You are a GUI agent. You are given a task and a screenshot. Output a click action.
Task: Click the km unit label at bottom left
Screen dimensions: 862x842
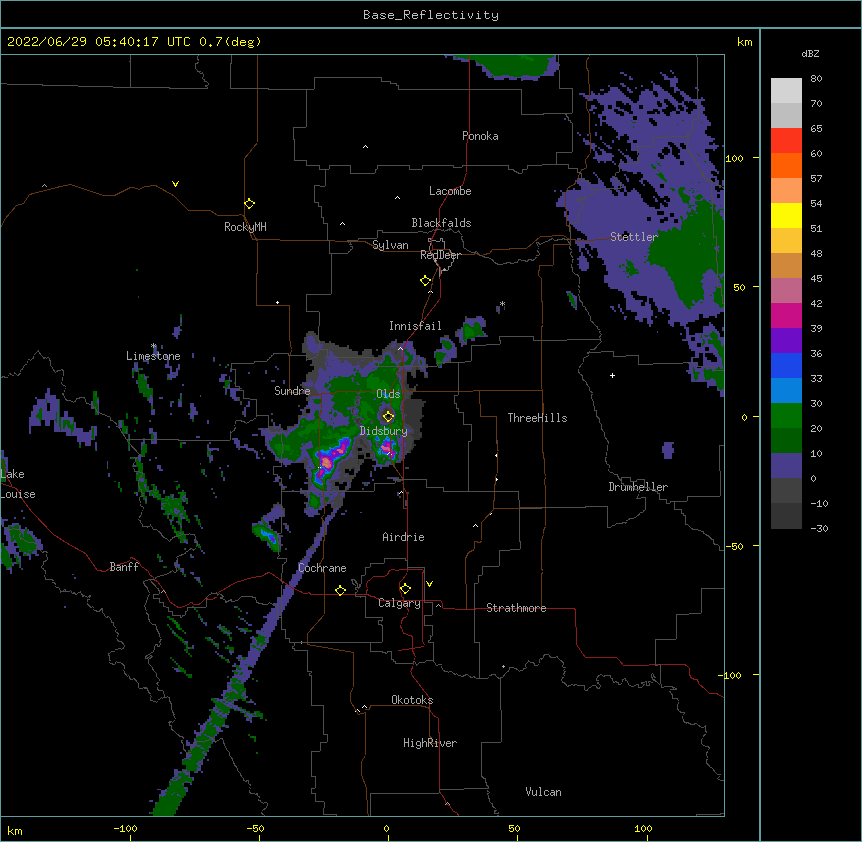(15, 830)
